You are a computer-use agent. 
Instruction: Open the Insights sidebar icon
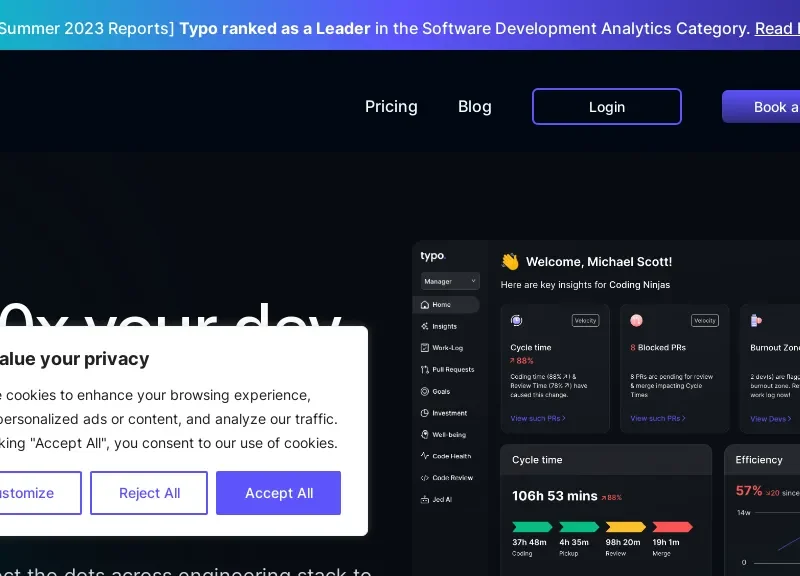pyautogui.click(x=425, y=326)
